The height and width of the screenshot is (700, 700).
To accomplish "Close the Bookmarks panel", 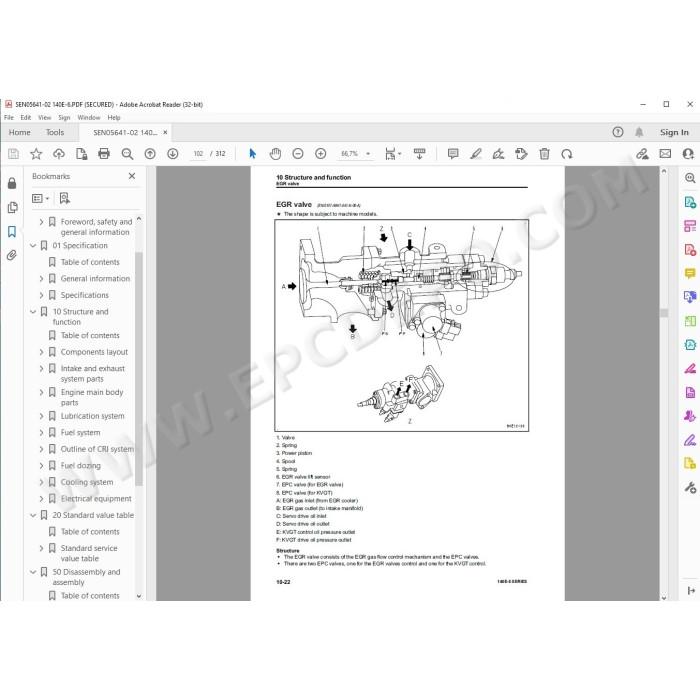I will (132, 176).
